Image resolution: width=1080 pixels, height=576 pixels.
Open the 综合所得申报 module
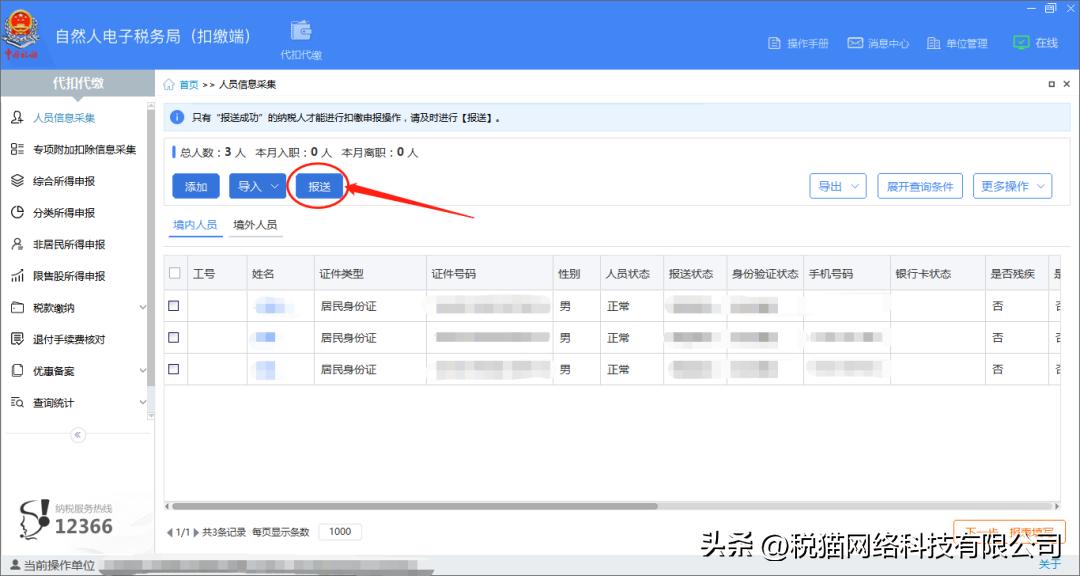point(63,181)
